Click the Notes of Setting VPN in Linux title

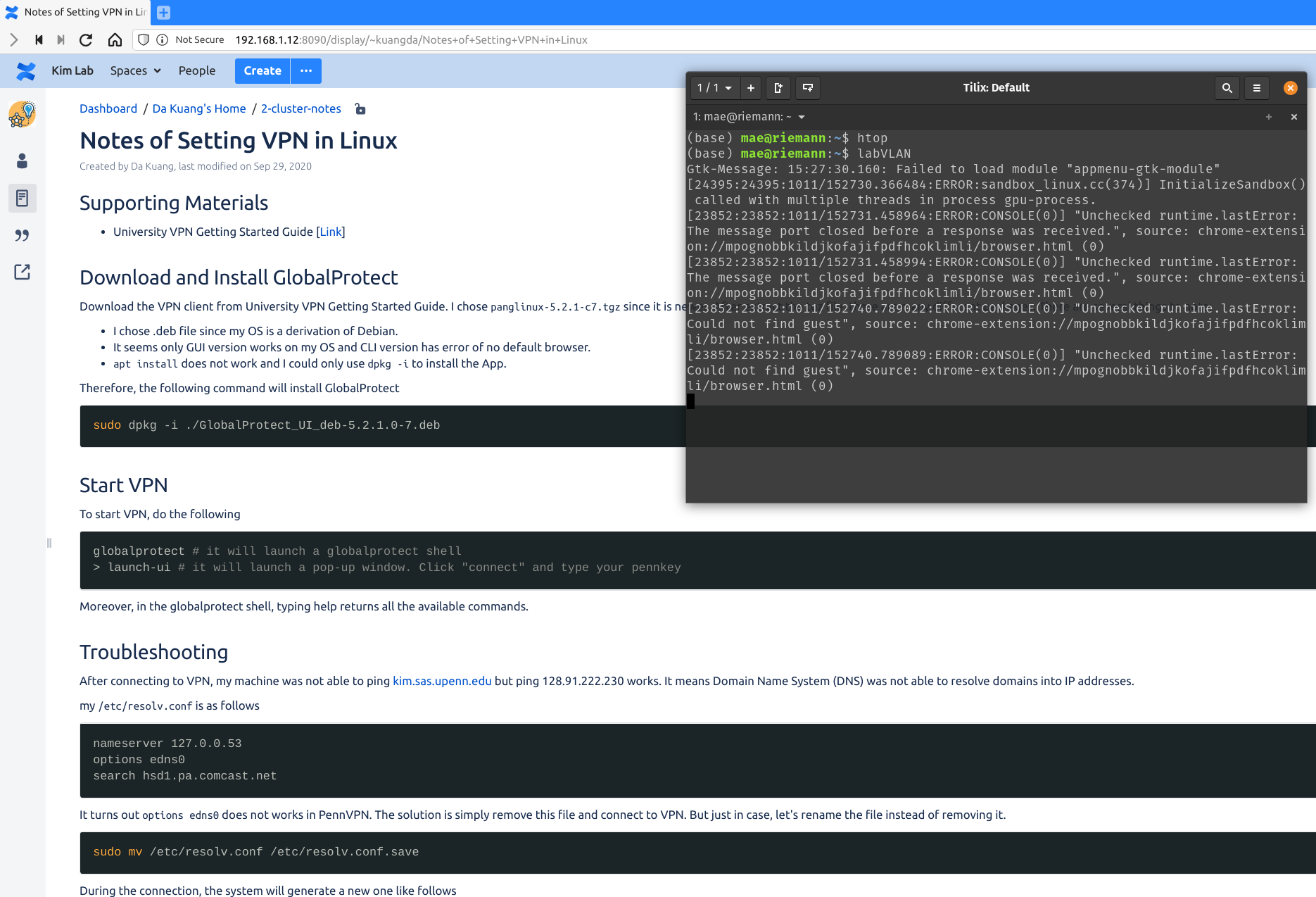(239, 140)
